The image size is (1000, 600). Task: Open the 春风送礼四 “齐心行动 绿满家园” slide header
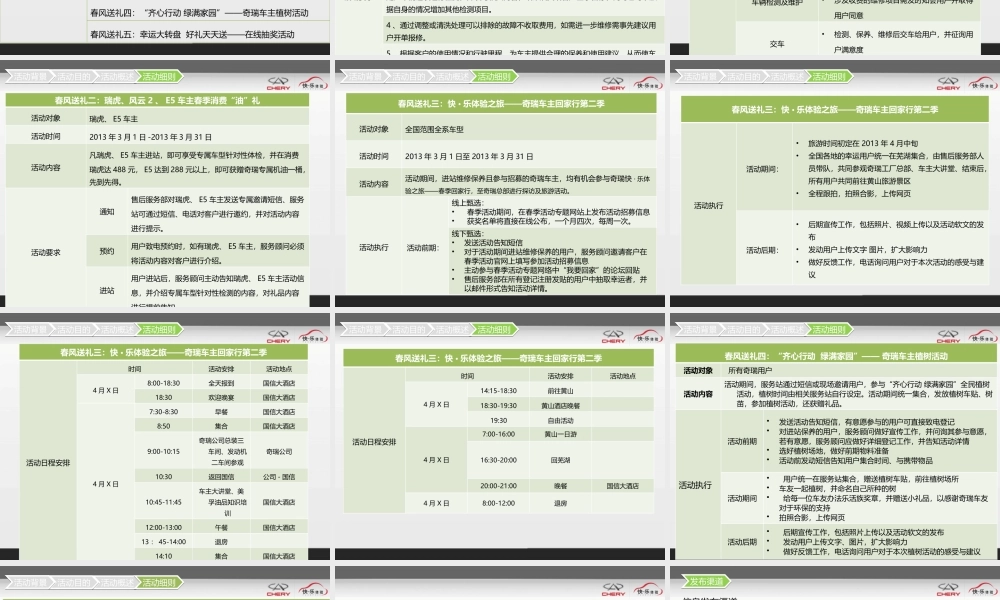tap(835, 356)
